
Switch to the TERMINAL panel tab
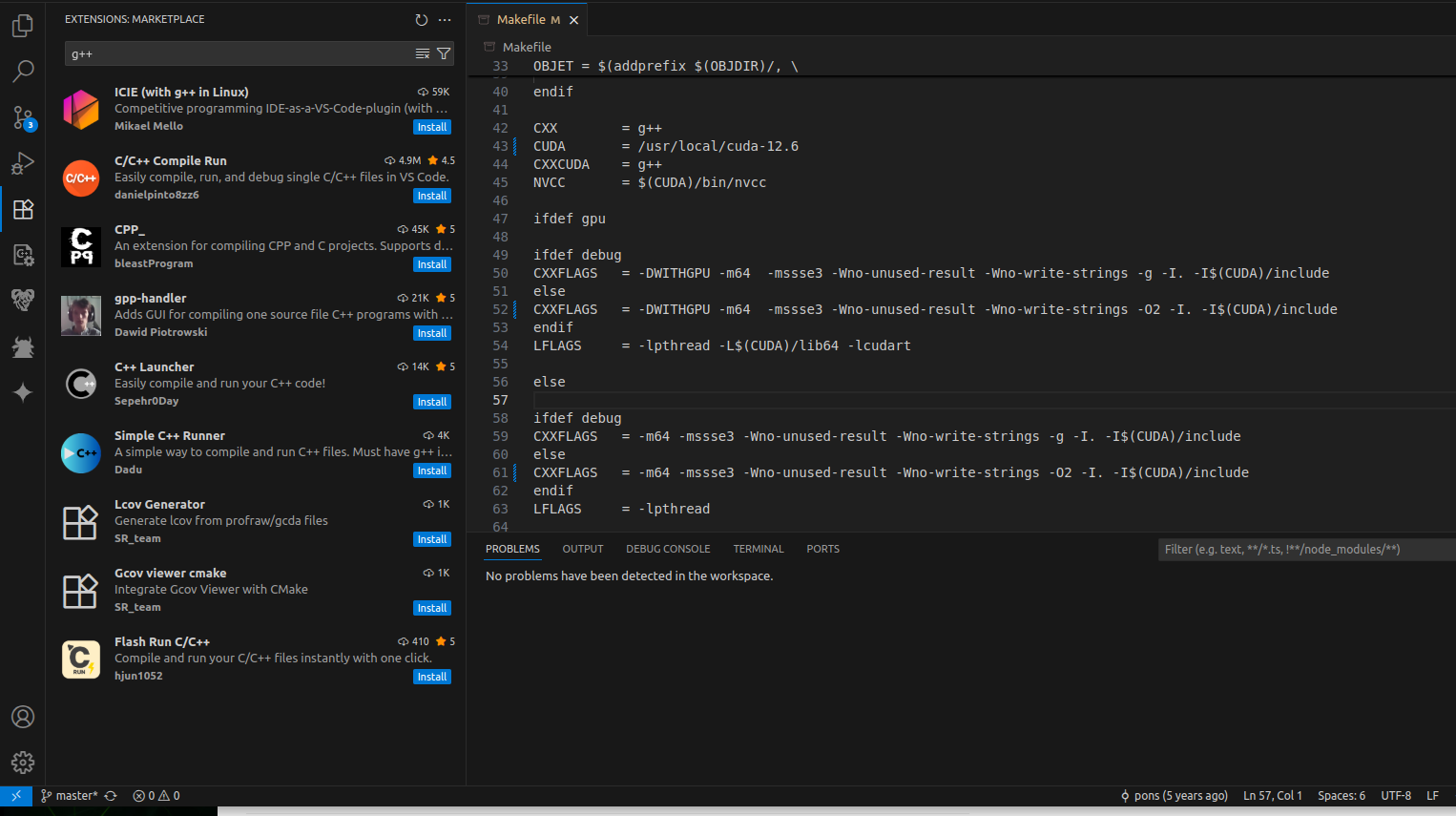(759, 549)
